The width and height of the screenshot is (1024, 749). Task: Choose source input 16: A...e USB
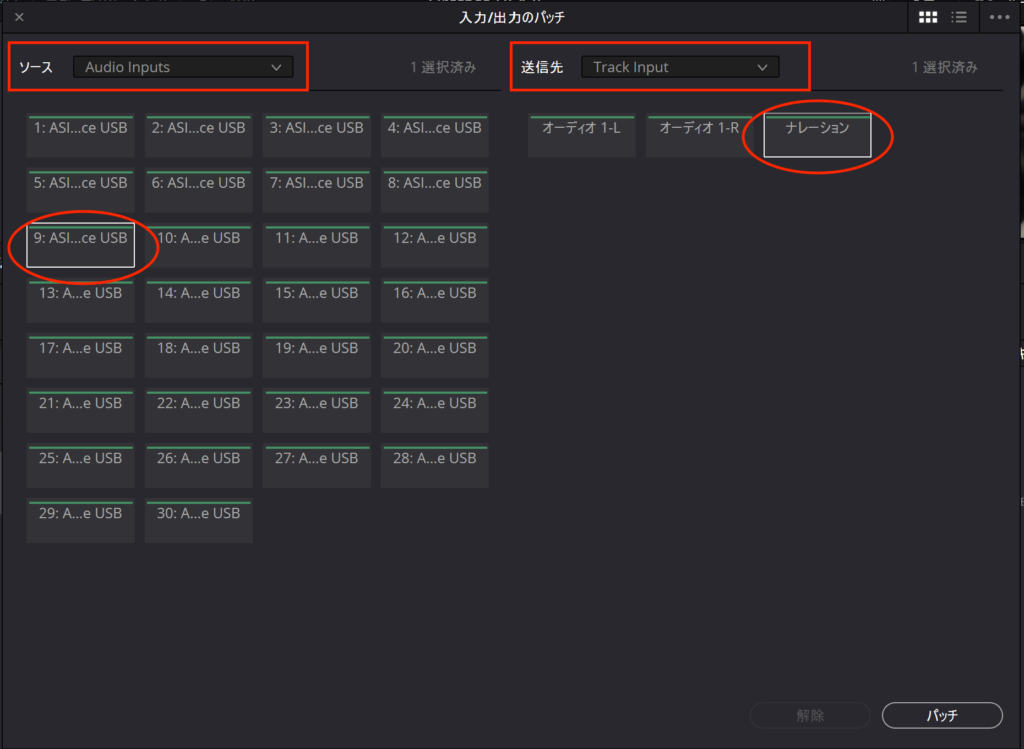coord(434,300)
